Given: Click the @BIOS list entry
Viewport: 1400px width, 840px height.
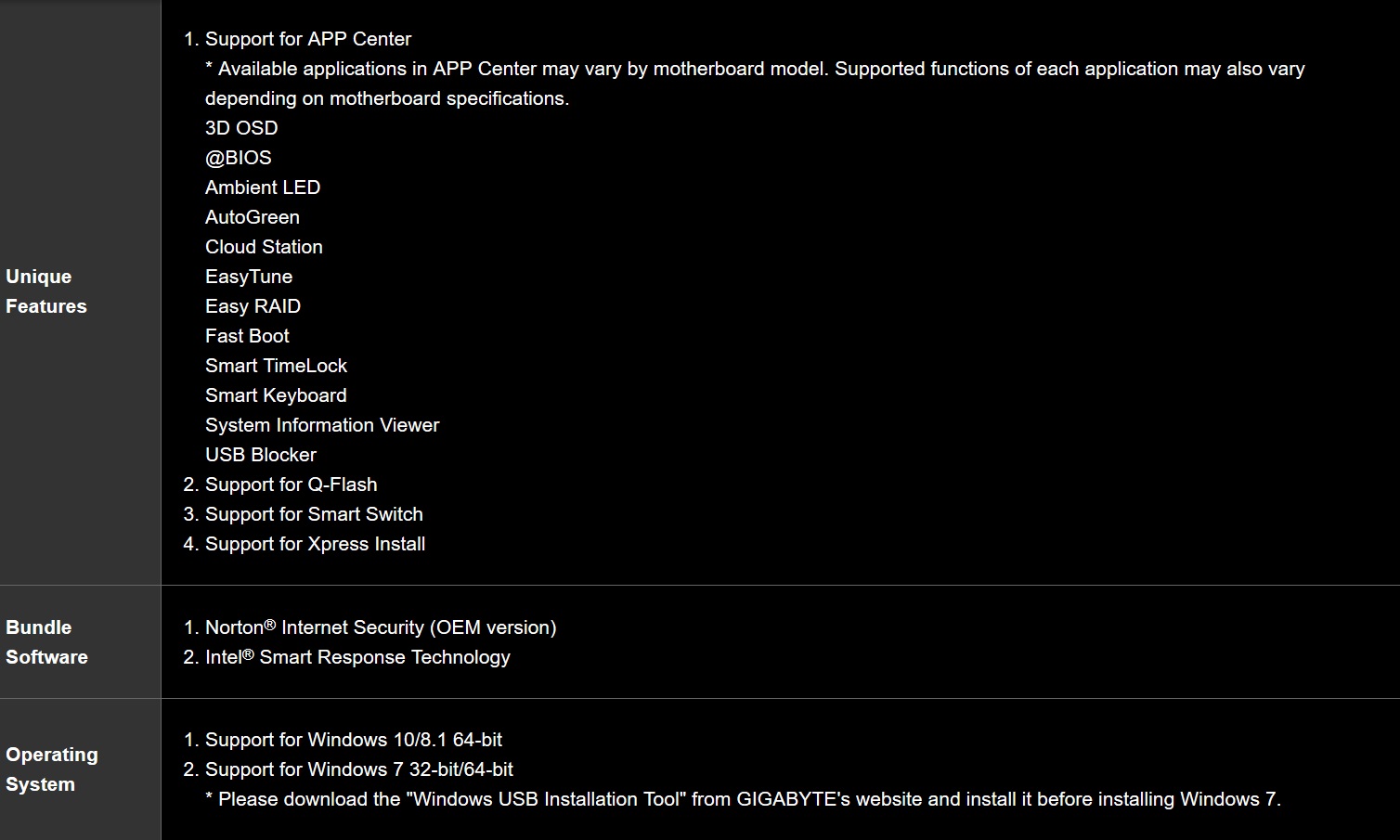Looking at the screenshot, I should tap(239, 158).
